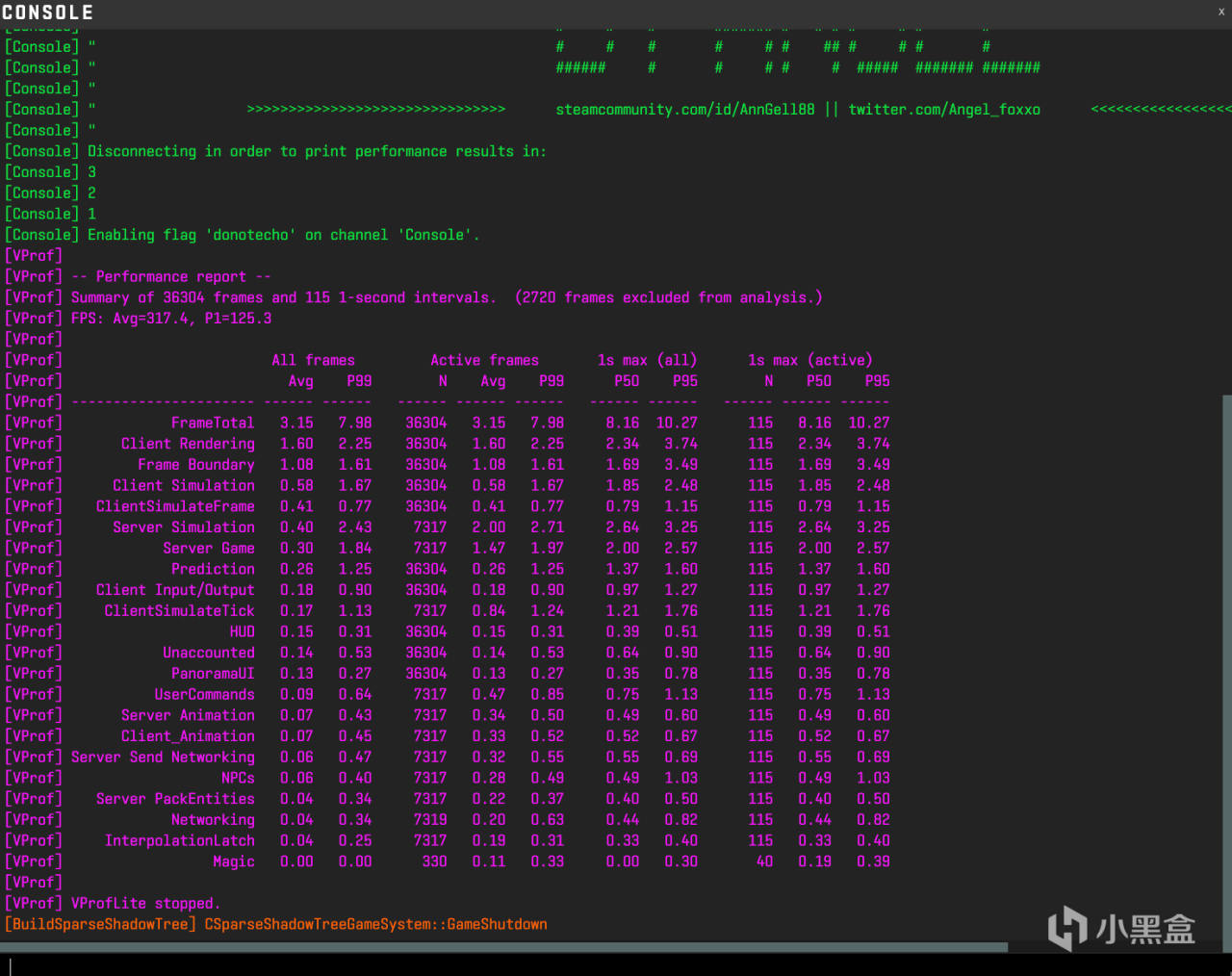This screenshot has width=1232, height=976.
Task: Click the Magic row label
Action: 234,861
